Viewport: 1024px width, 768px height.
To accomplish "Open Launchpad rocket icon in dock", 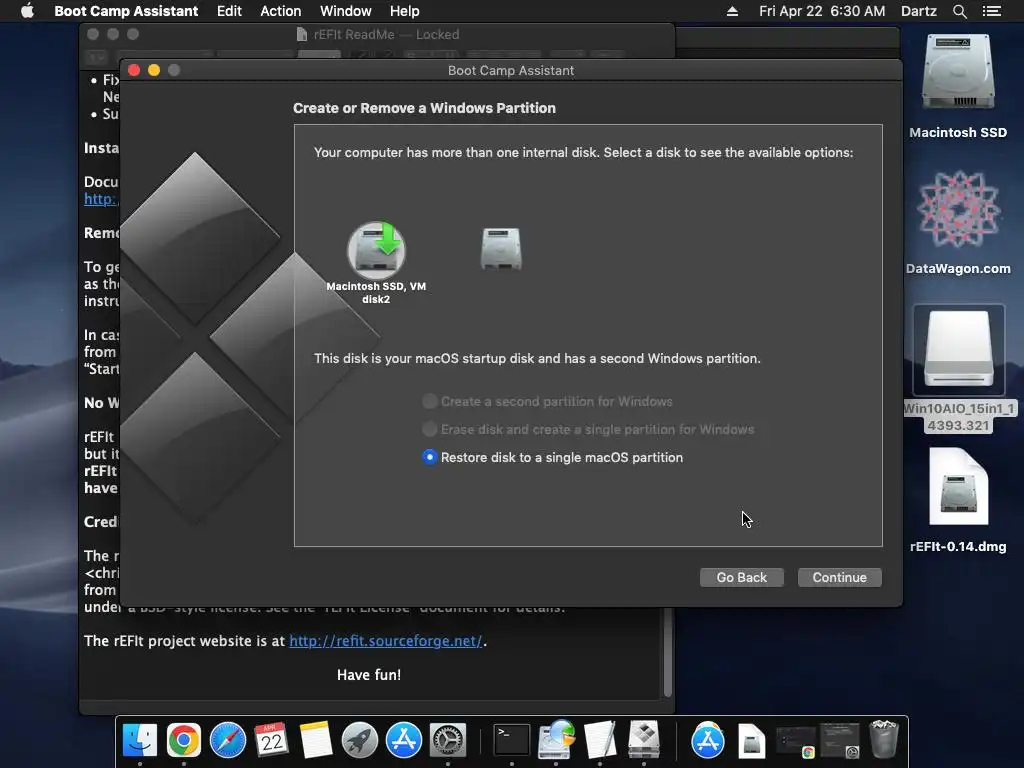I will pos(360,740).
